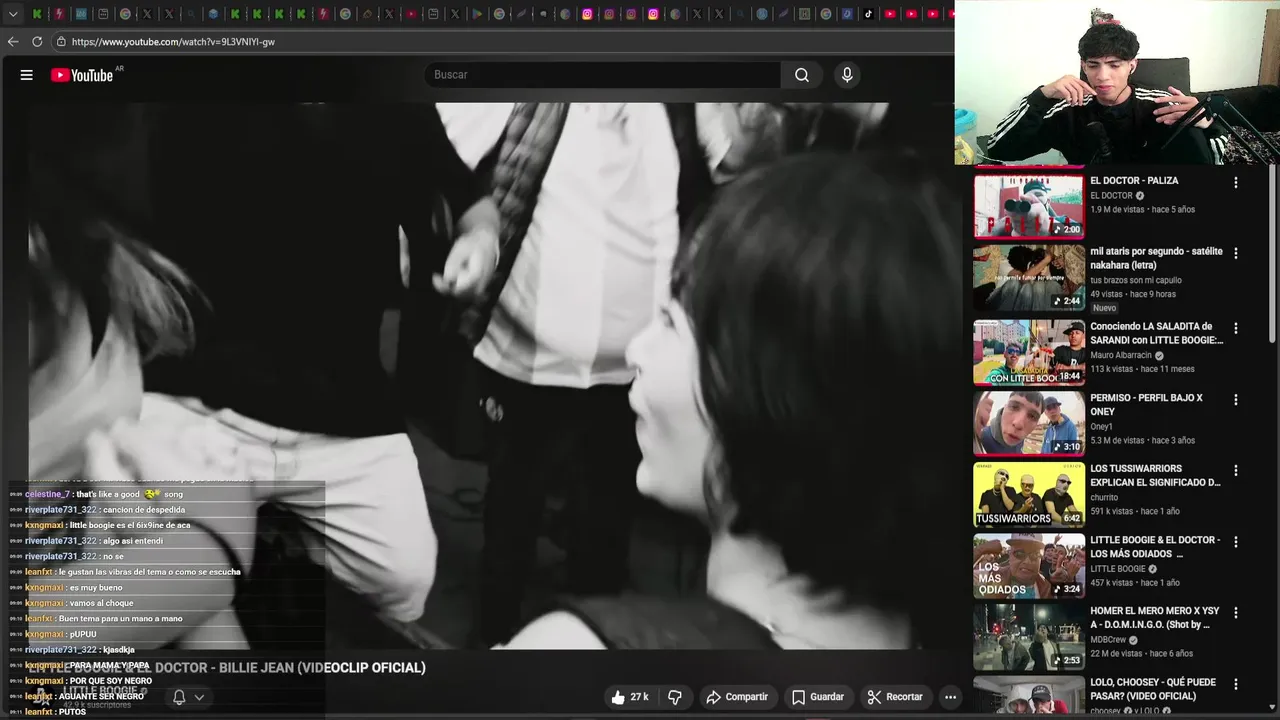
Task: Click channel name churrito
Action: 1104,497
